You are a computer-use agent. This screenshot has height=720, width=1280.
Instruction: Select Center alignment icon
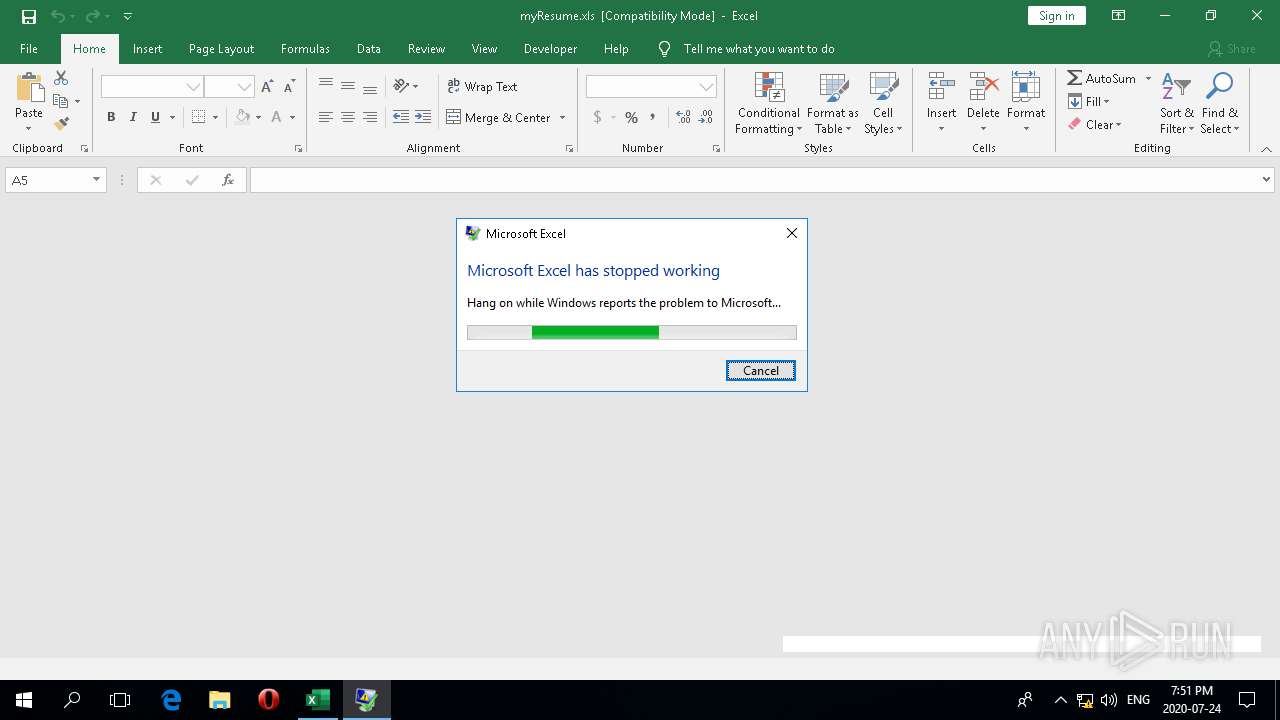(x=348, y=117)
